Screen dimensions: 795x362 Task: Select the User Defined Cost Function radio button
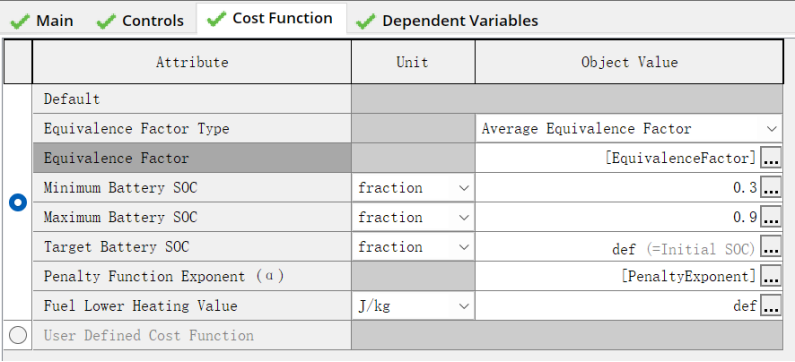(18, 335)
